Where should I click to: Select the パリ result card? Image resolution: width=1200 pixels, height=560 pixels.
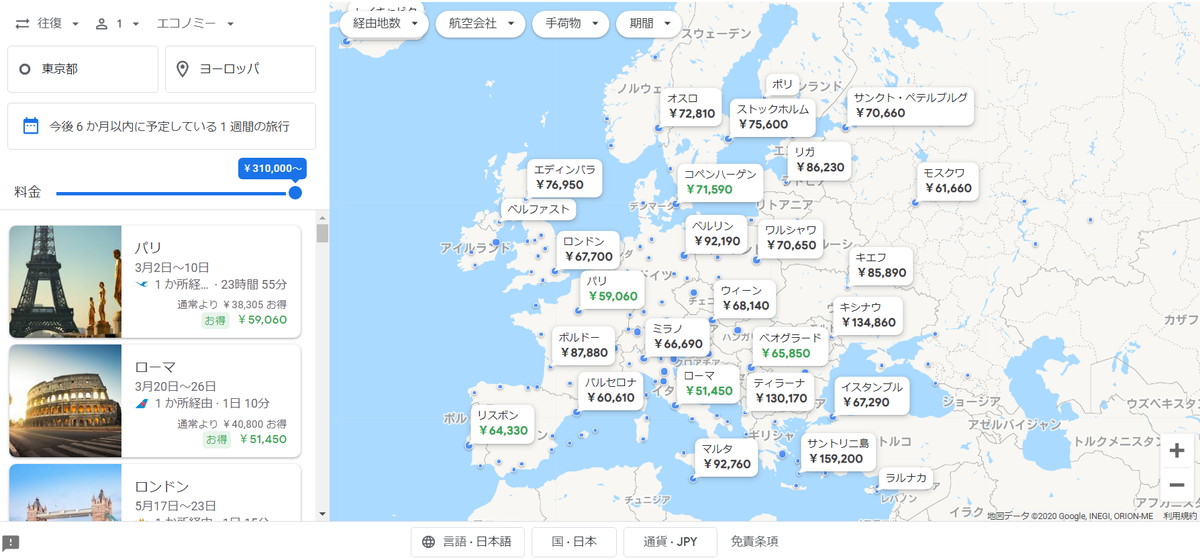coord(155,282)
